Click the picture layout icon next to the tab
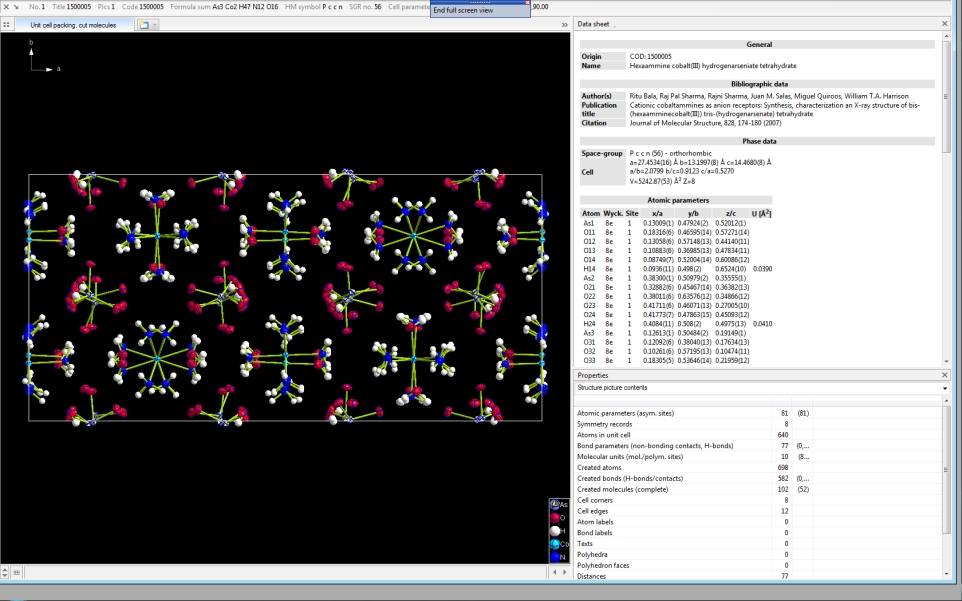 [143, 24]
